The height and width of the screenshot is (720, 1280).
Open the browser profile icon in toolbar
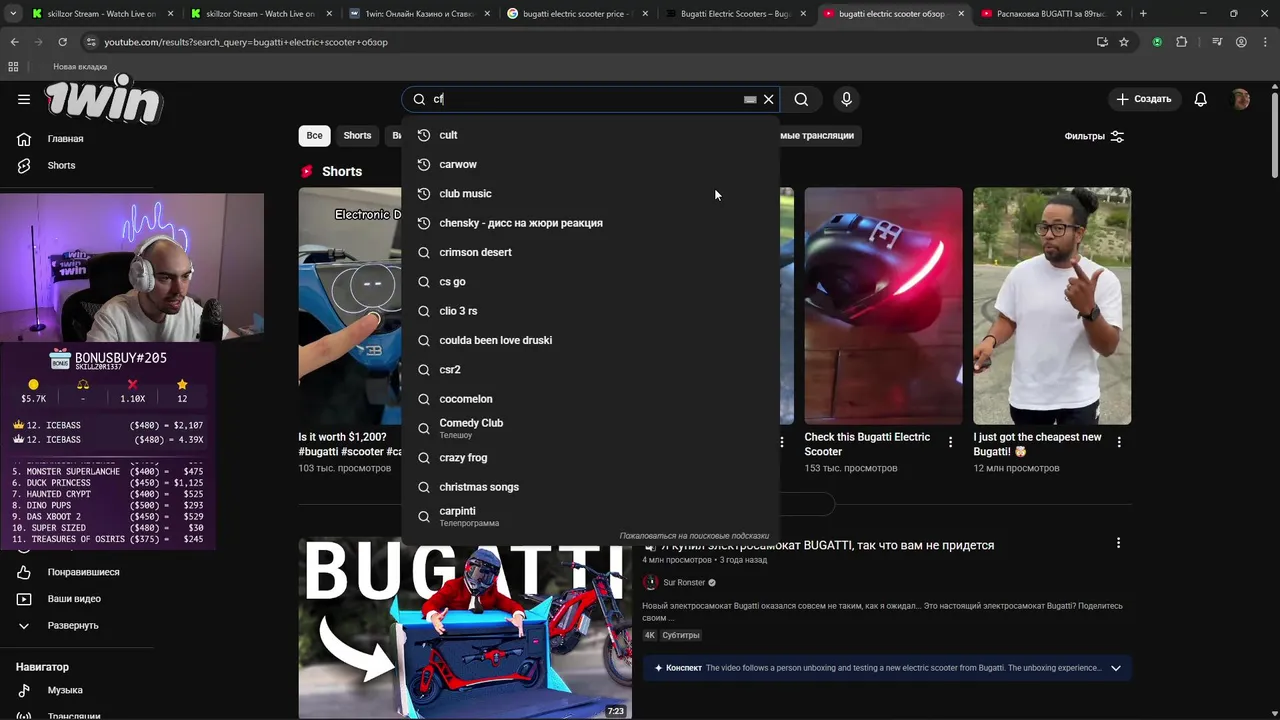(x=1241, y=42)
